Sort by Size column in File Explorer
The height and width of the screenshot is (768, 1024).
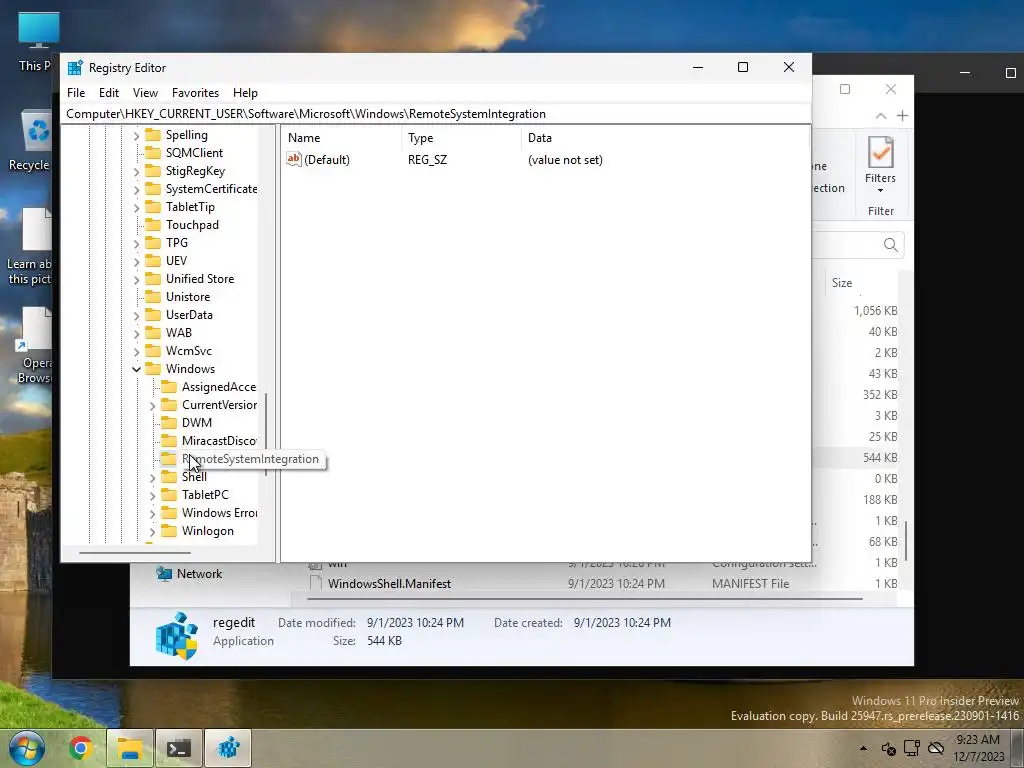coord(842,283)
